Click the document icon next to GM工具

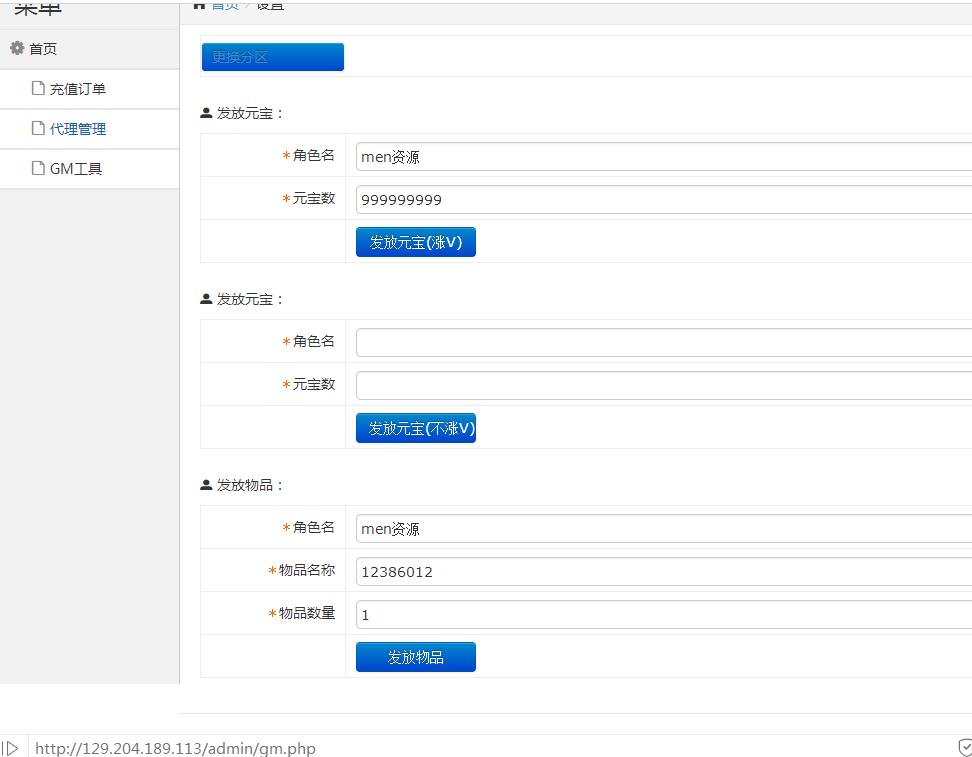[x=38, y=168]
